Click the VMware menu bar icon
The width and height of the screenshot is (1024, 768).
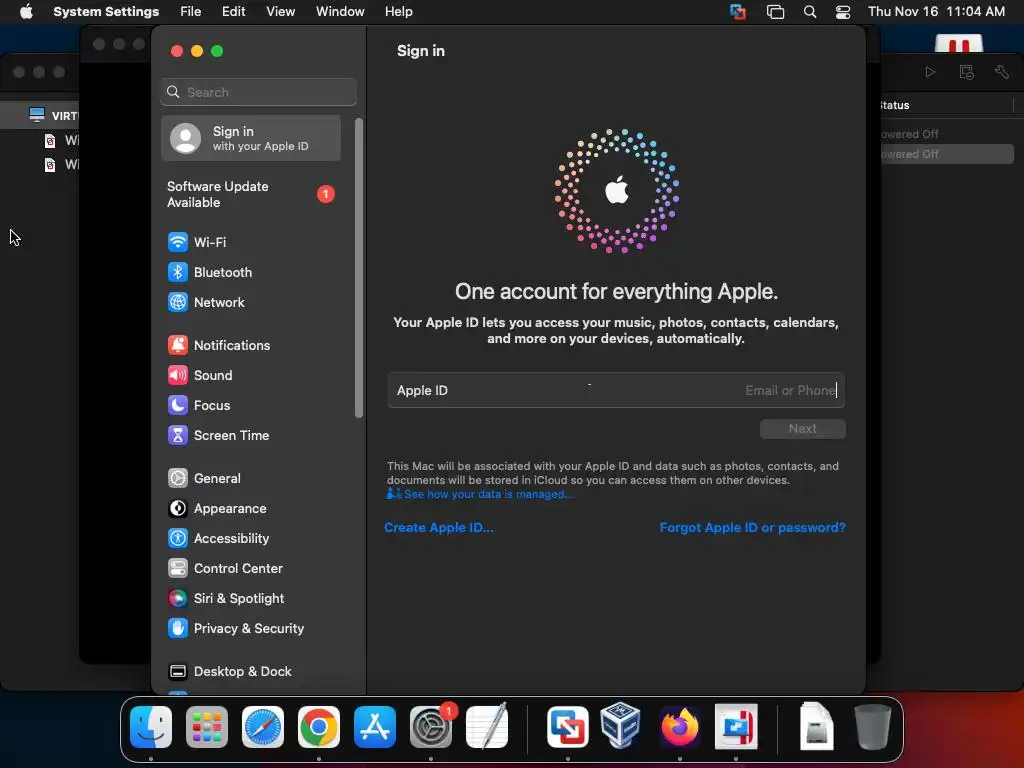[x=738, y=12]
